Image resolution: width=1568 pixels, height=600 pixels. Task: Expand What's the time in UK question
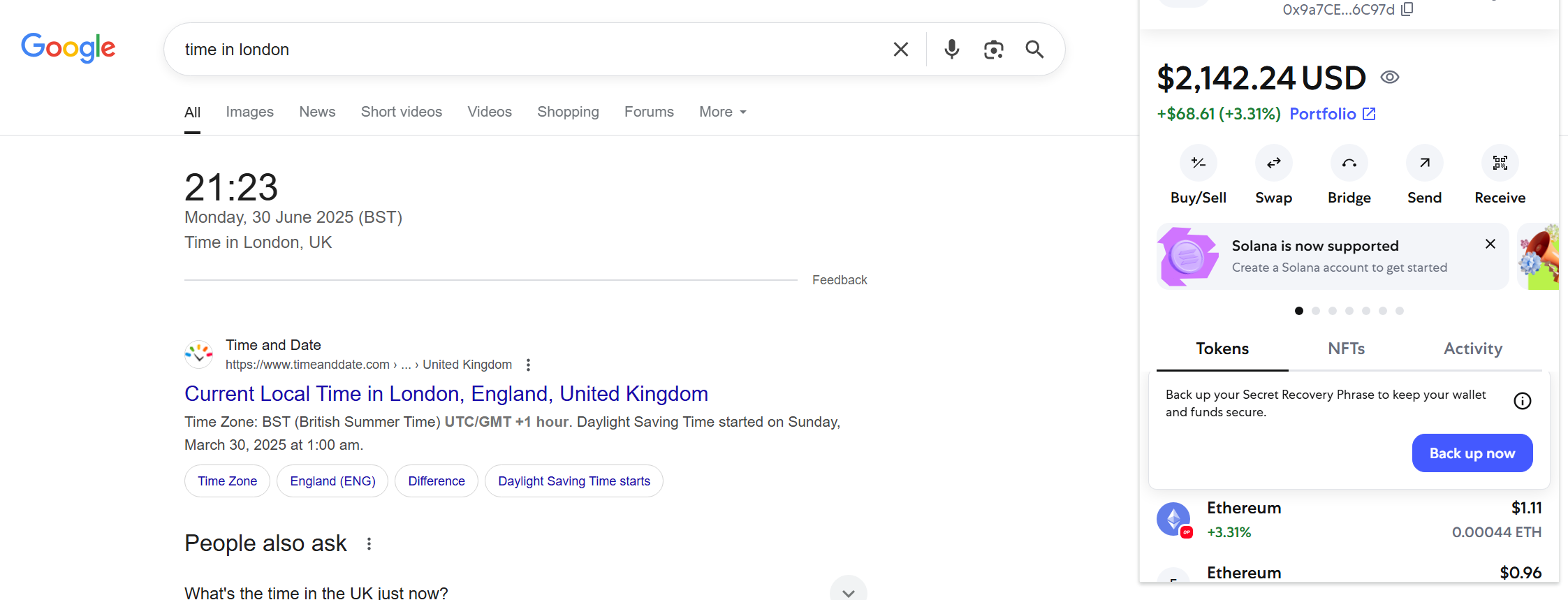(x=848, y=592)
